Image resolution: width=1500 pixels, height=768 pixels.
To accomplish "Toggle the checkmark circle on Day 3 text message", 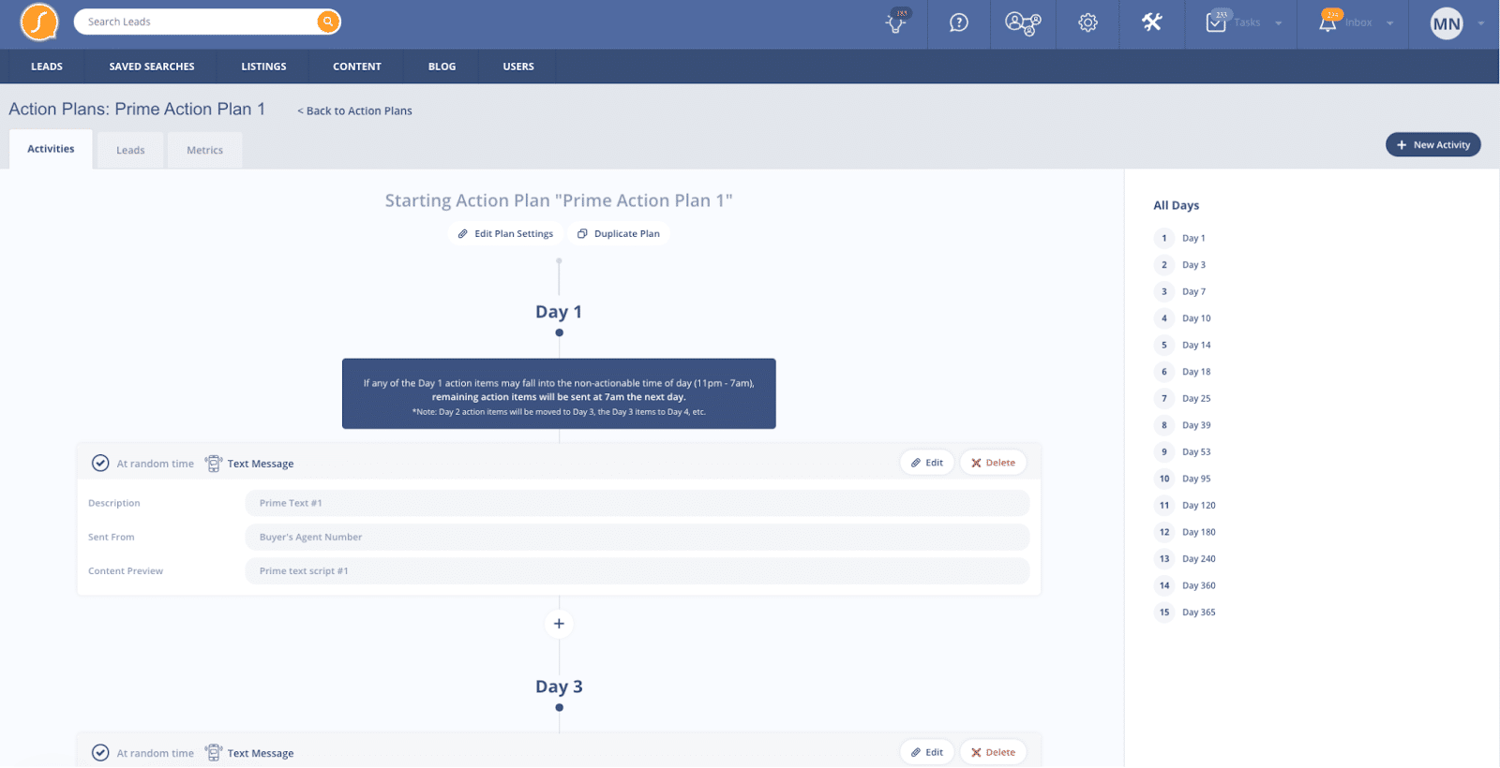I will pyautogui.click(x=100, y=752).
